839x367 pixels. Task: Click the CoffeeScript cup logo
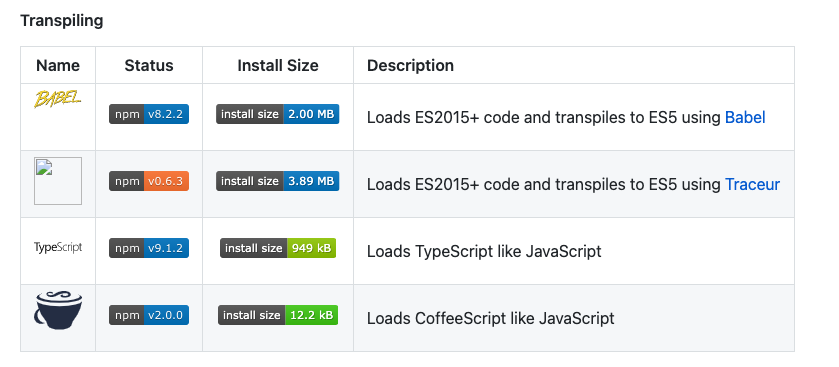(x=58, y=310)
